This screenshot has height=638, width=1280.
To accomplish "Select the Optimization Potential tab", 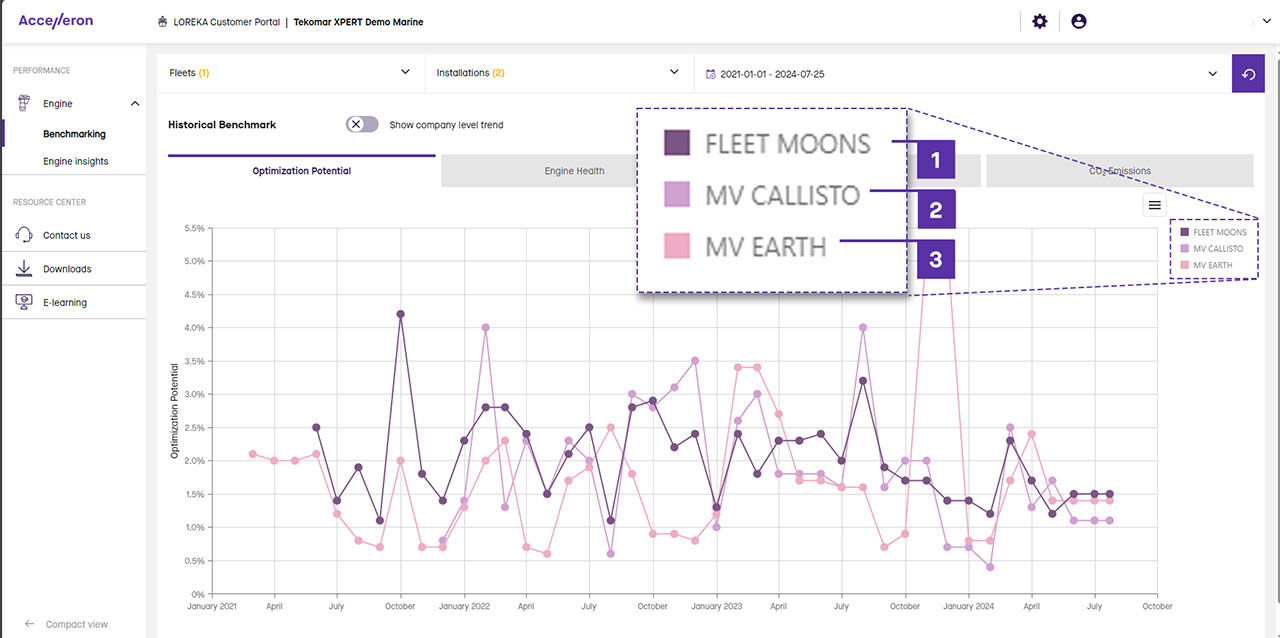I will click(x=302, y=171).
